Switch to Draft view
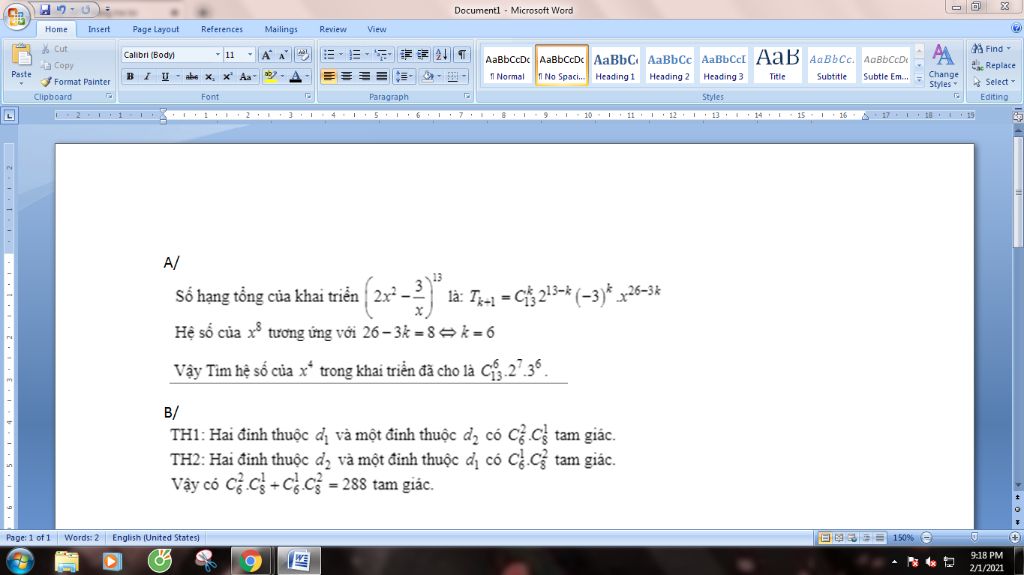Viewport: 1024px width, 575px height. click(880, 538)
